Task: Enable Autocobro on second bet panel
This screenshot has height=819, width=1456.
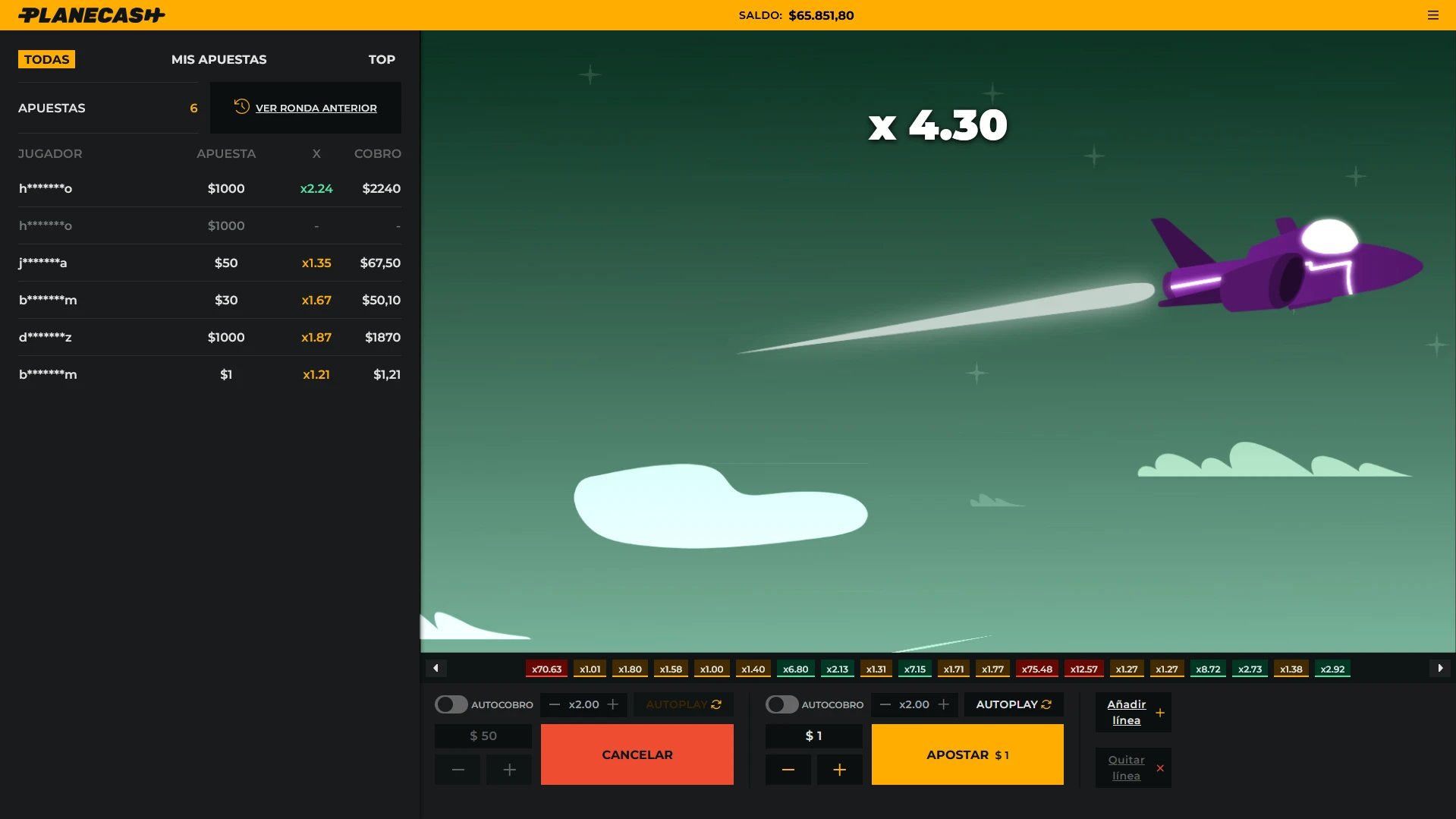Action: pyautogui.click(x=781, y=704)
